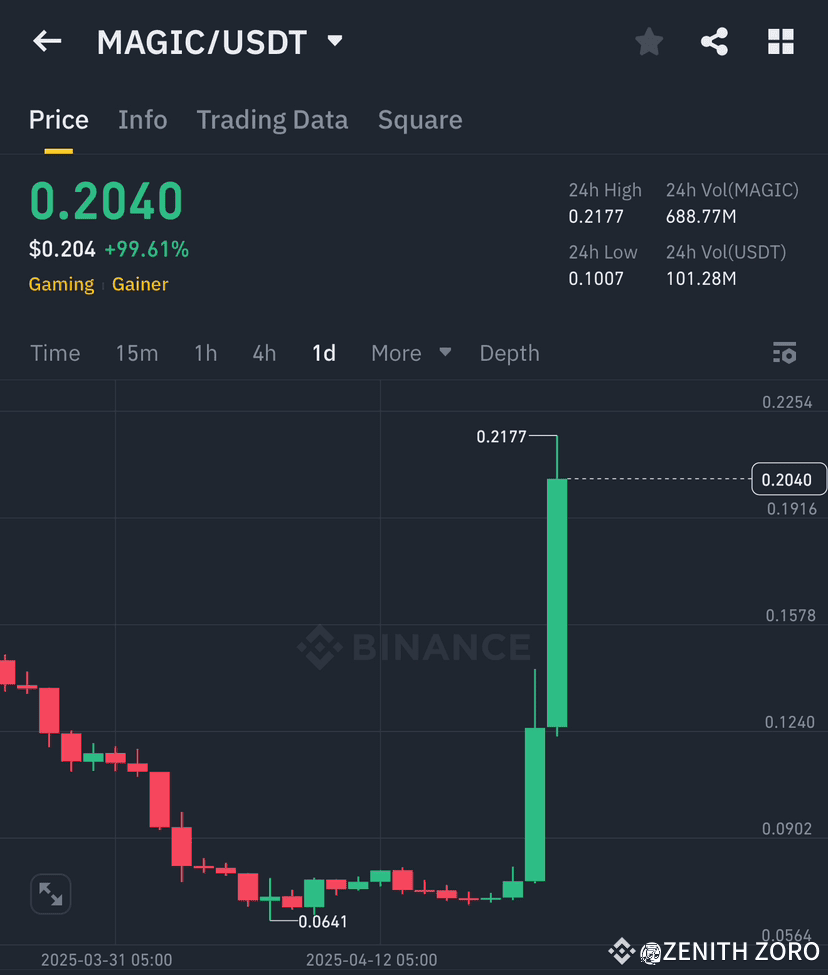This screenshot has height=975, width=828.
Task: Expand chart to fullscreen mode
Action: 50,893
